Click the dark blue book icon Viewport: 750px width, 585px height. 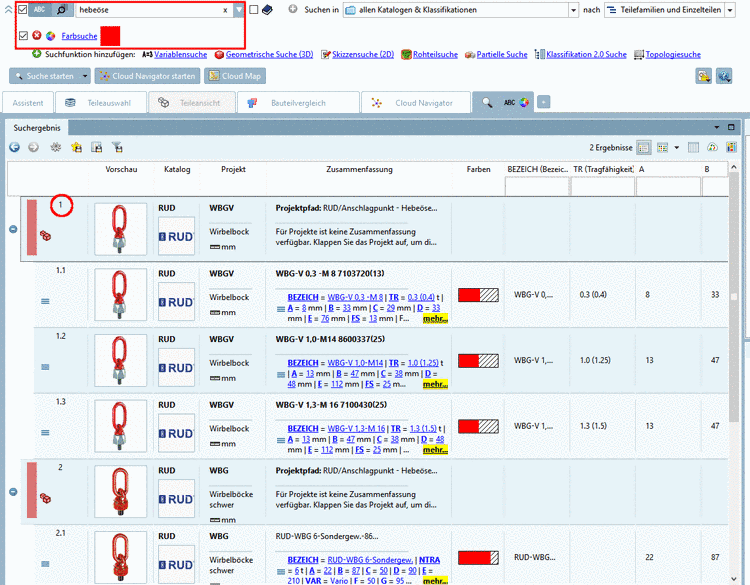[267, 10]
